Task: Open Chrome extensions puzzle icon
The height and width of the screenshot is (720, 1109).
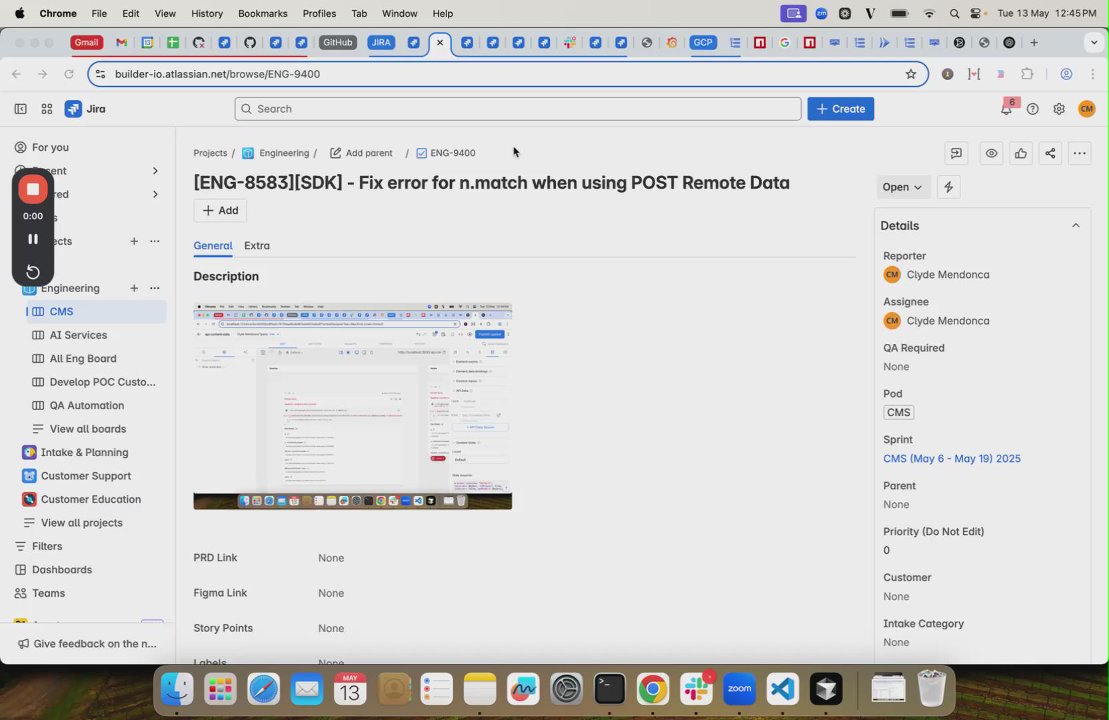Action: tap(1027, 74)
